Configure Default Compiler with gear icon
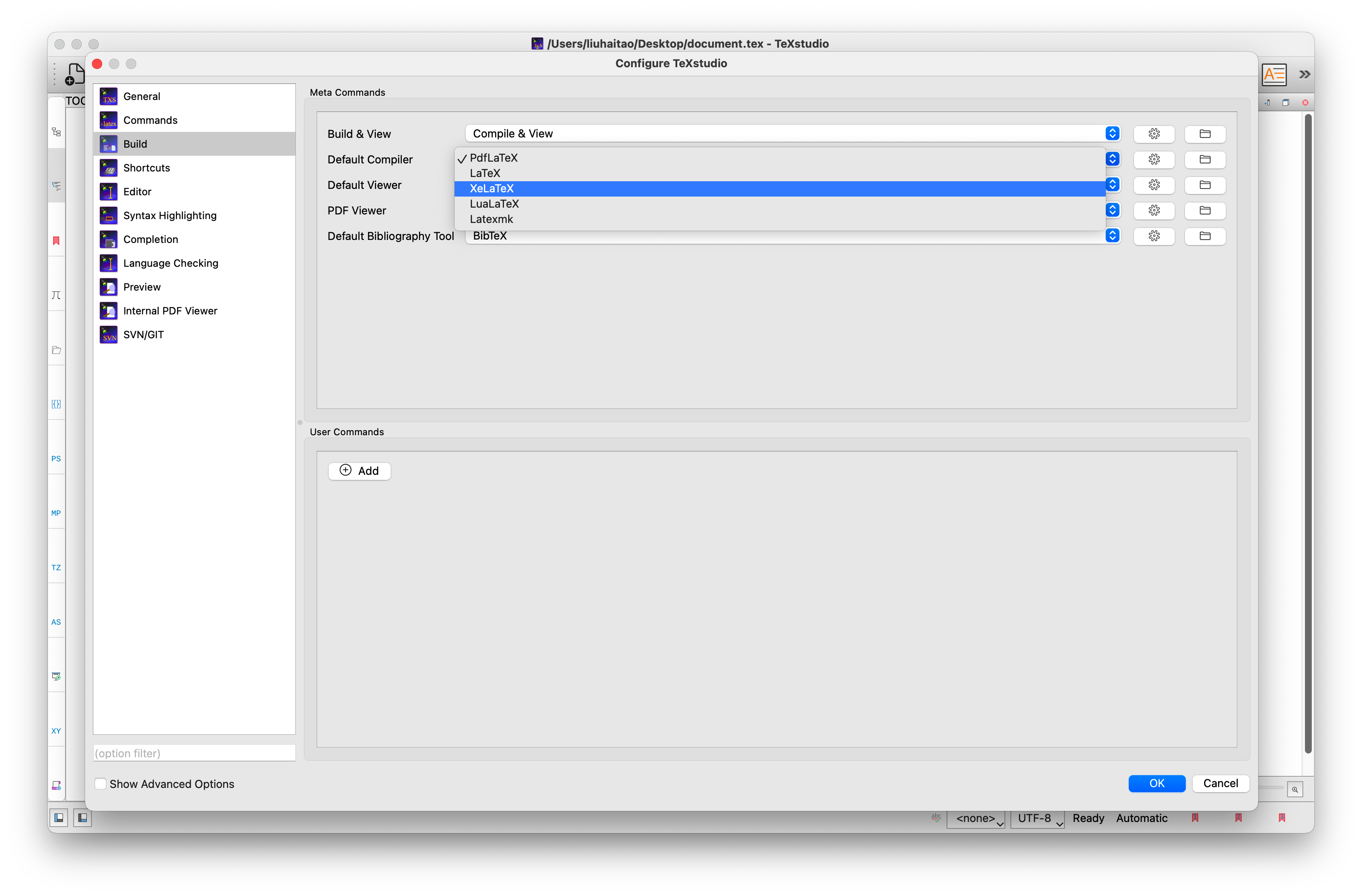 pyautogui.click(x=1154, y=160)
